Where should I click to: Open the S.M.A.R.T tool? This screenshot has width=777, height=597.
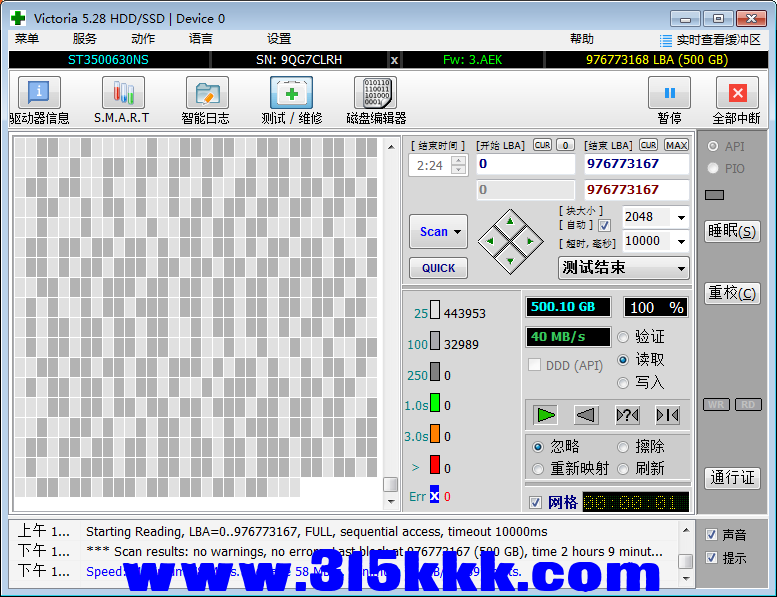coord(122,94)
